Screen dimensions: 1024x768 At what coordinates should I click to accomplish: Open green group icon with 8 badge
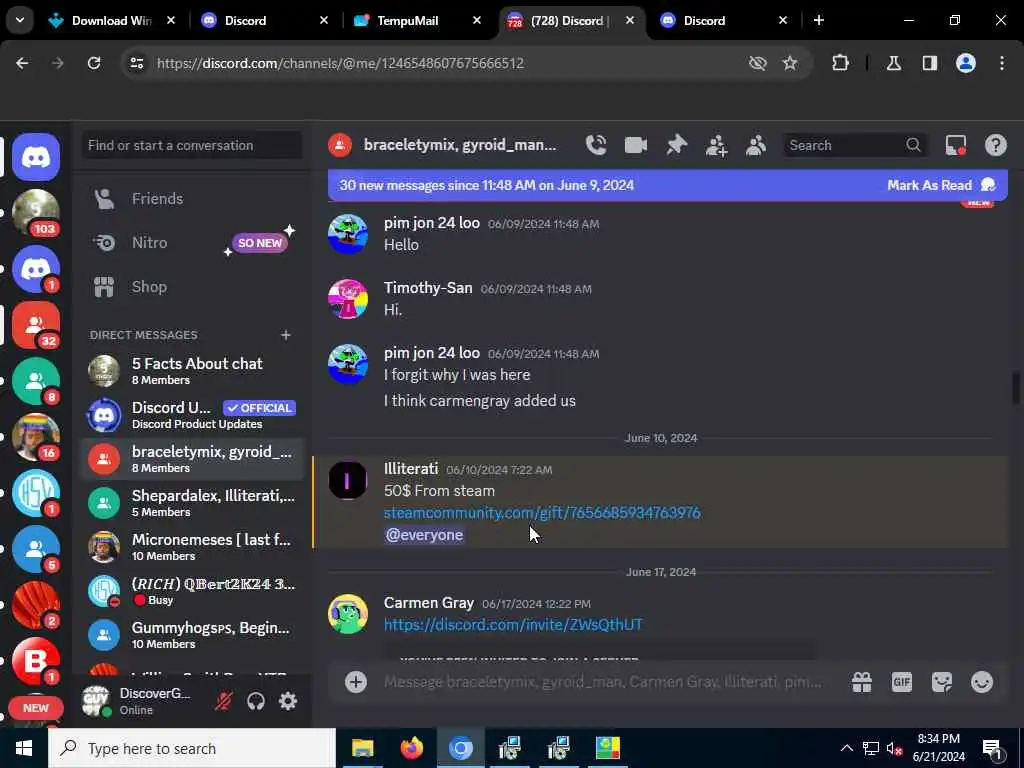tap(36, 381)
